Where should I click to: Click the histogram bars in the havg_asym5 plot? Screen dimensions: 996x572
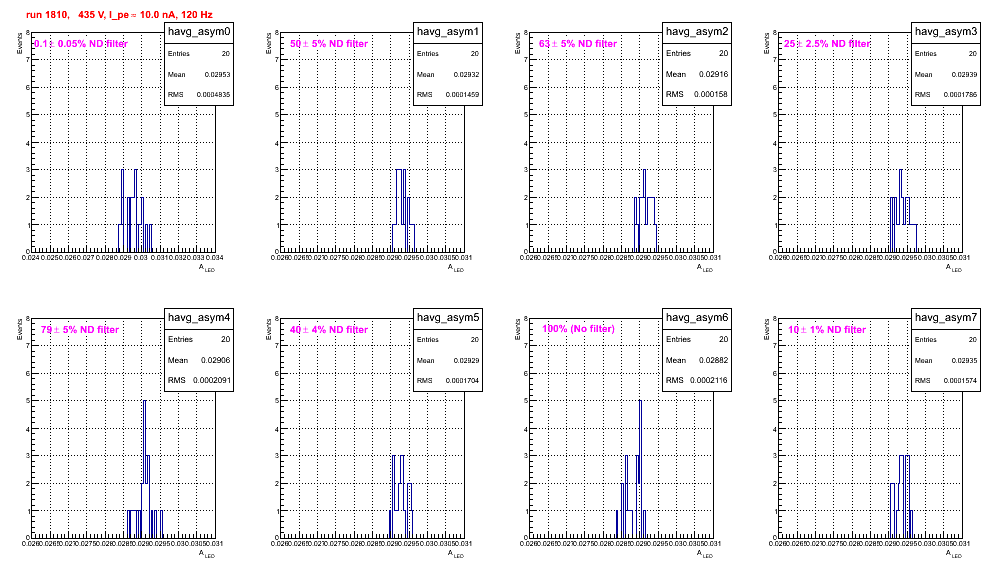(x=401, y=496)
